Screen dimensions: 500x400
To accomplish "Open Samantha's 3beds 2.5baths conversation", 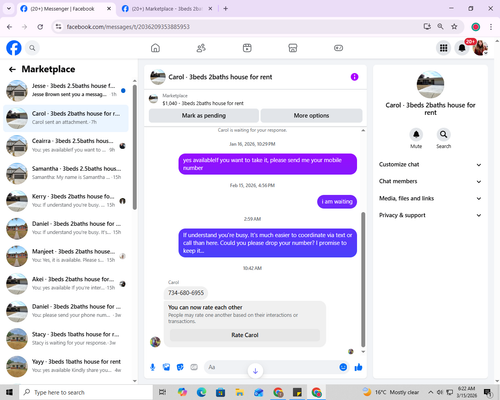I will tap(66, 173).
